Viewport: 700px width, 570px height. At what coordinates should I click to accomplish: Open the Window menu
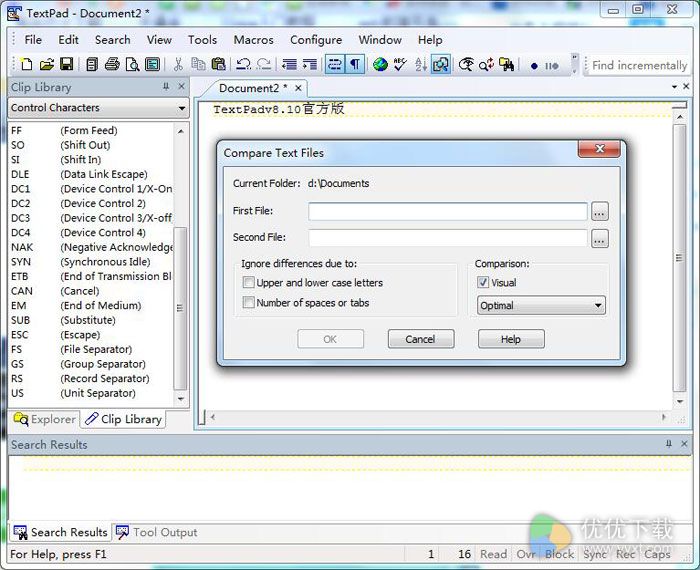[380, 40]
